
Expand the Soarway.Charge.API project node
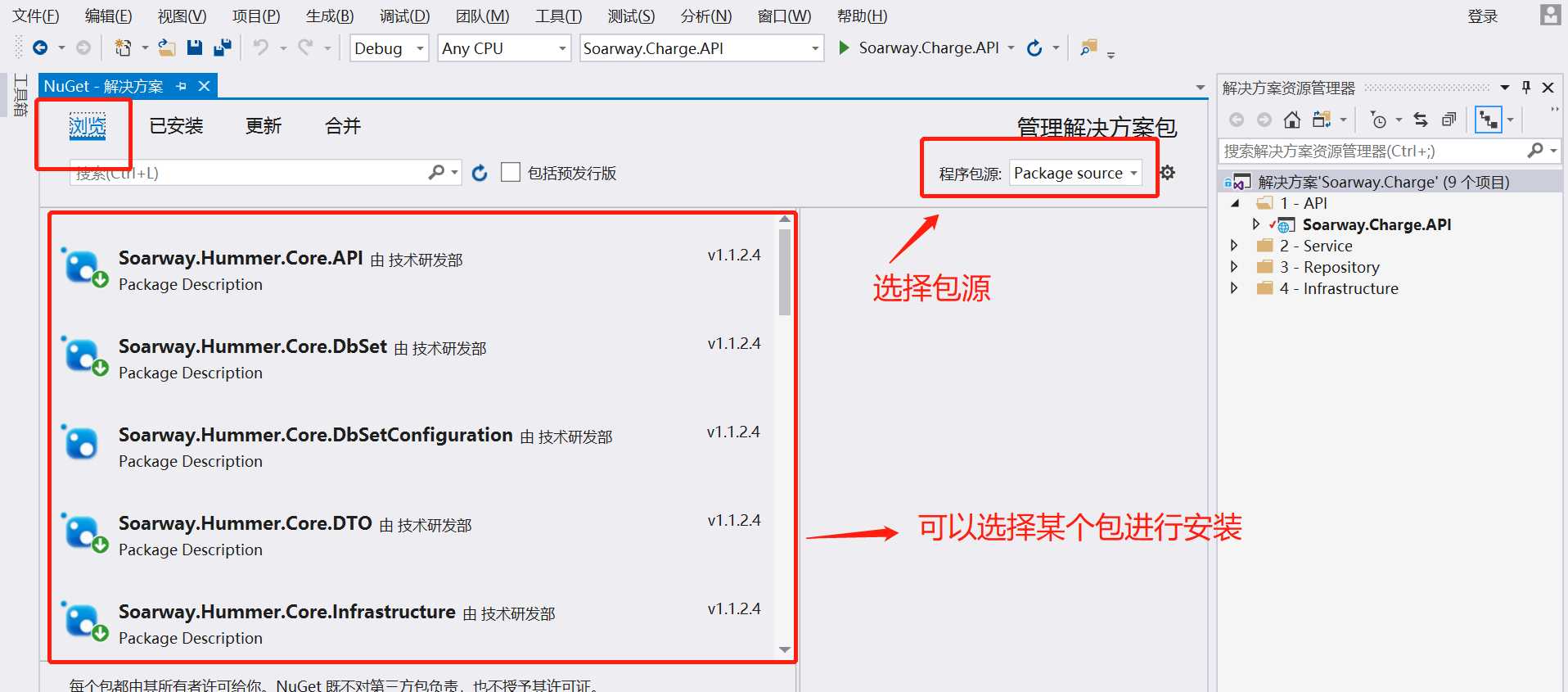pos(1256,224)
